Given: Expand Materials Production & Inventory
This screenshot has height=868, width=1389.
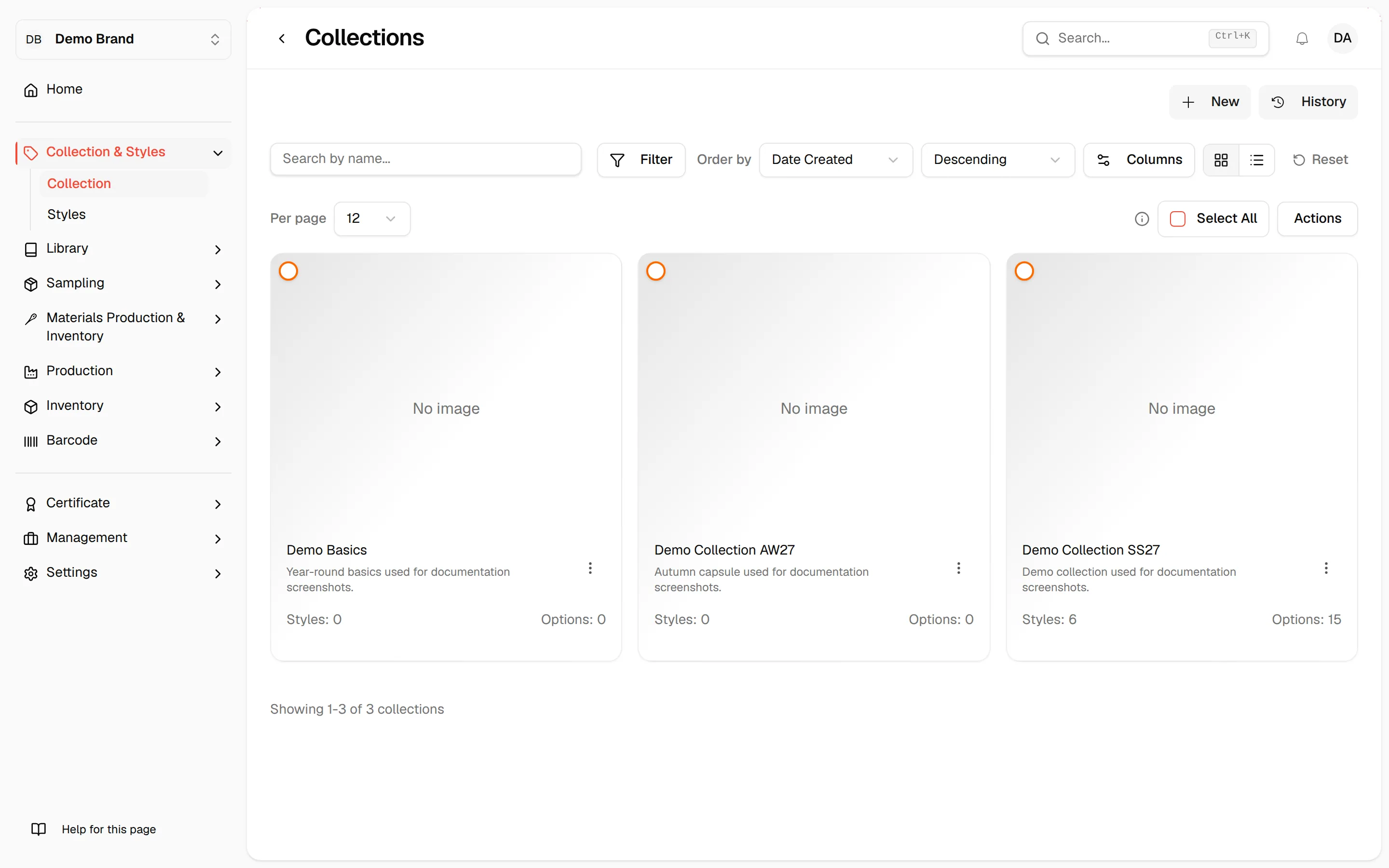Looking at the screenshot, I should (123, 326).
